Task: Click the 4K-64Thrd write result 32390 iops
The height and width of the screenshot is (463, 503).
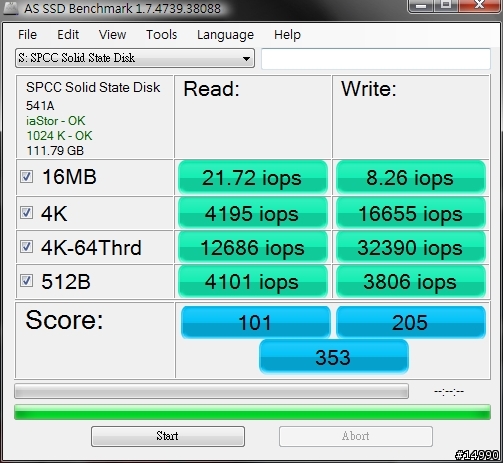Action: (411, 247)
